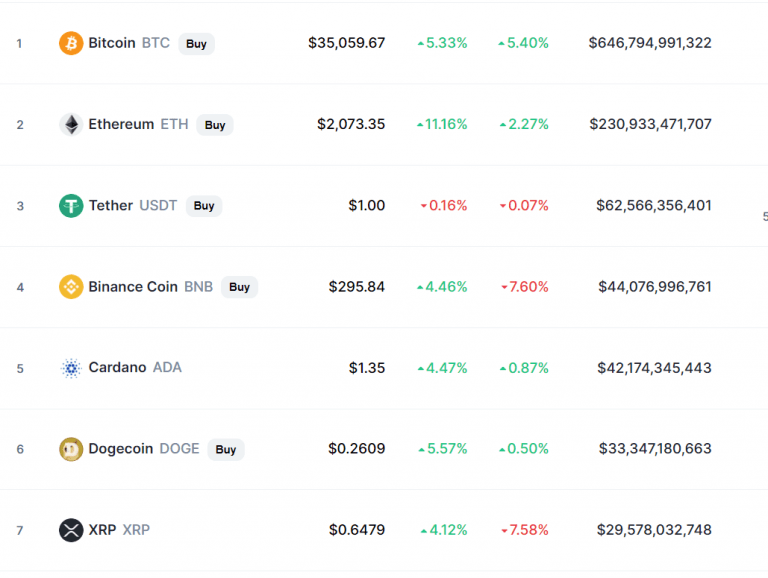This screenshot has width=768, height=578.
Task: Click the green Tether icon
Action: [71, 205]
